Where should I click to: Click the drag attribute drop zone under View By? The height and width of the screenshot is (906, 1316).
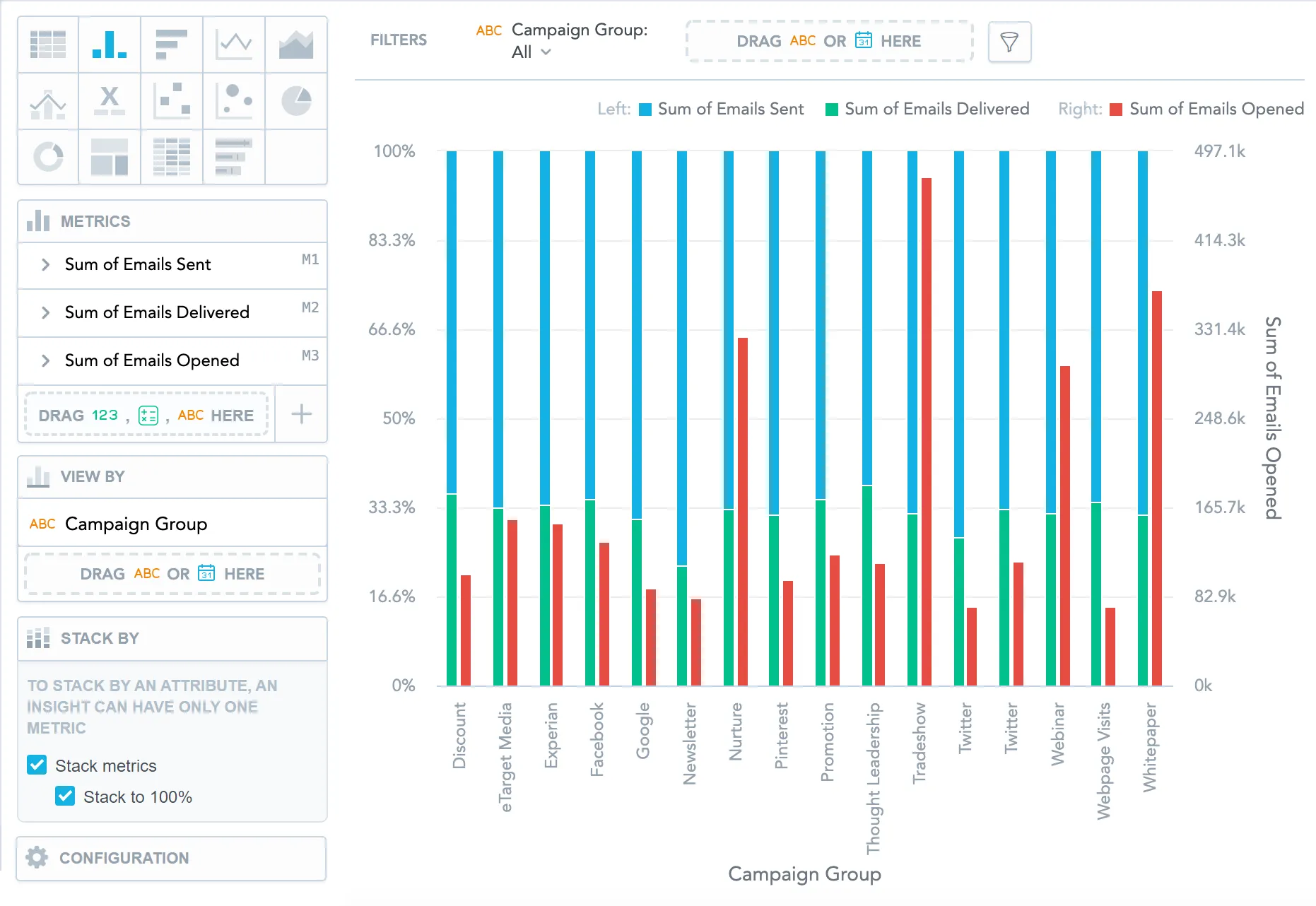pos(172,574)
